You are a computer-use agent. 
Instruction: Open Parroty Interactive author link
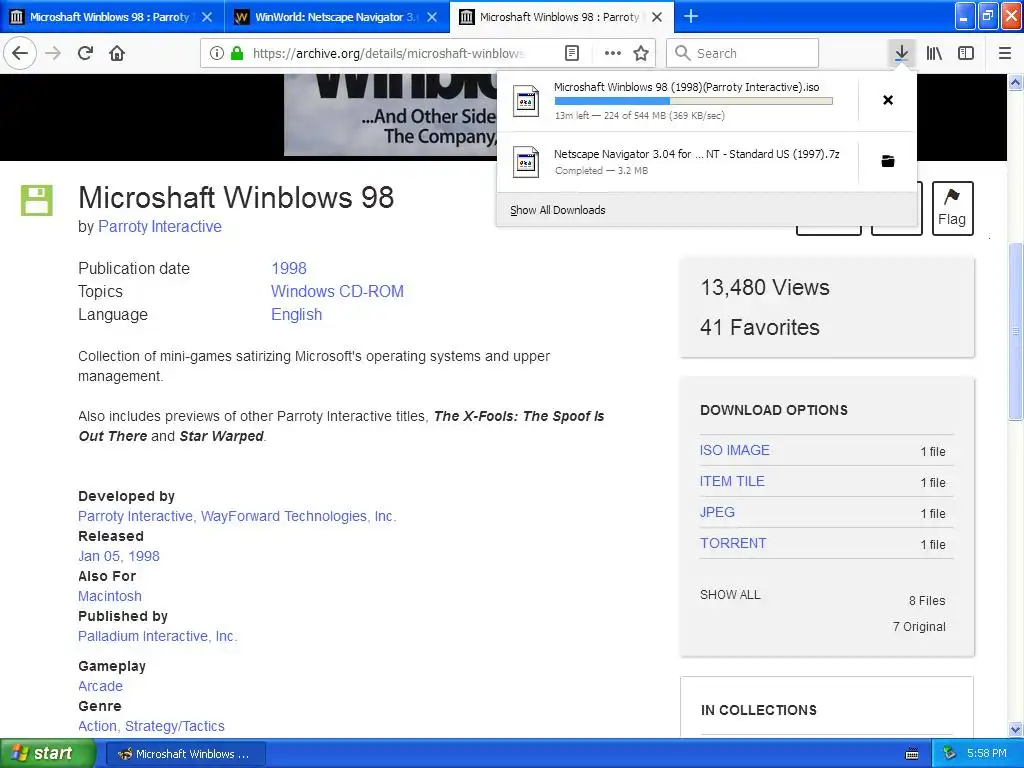[x=159, y=227]
